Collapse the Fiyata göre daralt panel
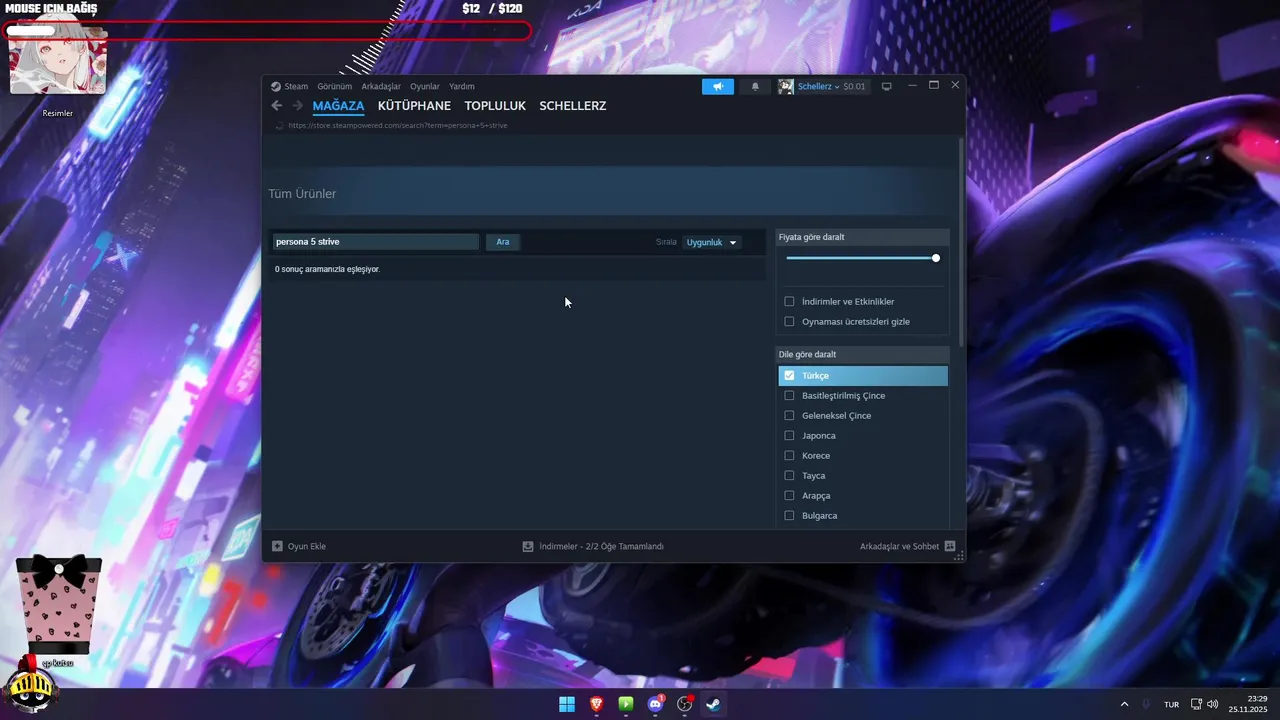Viewport: 1280px width, 720px height. [x=862, y=237]
